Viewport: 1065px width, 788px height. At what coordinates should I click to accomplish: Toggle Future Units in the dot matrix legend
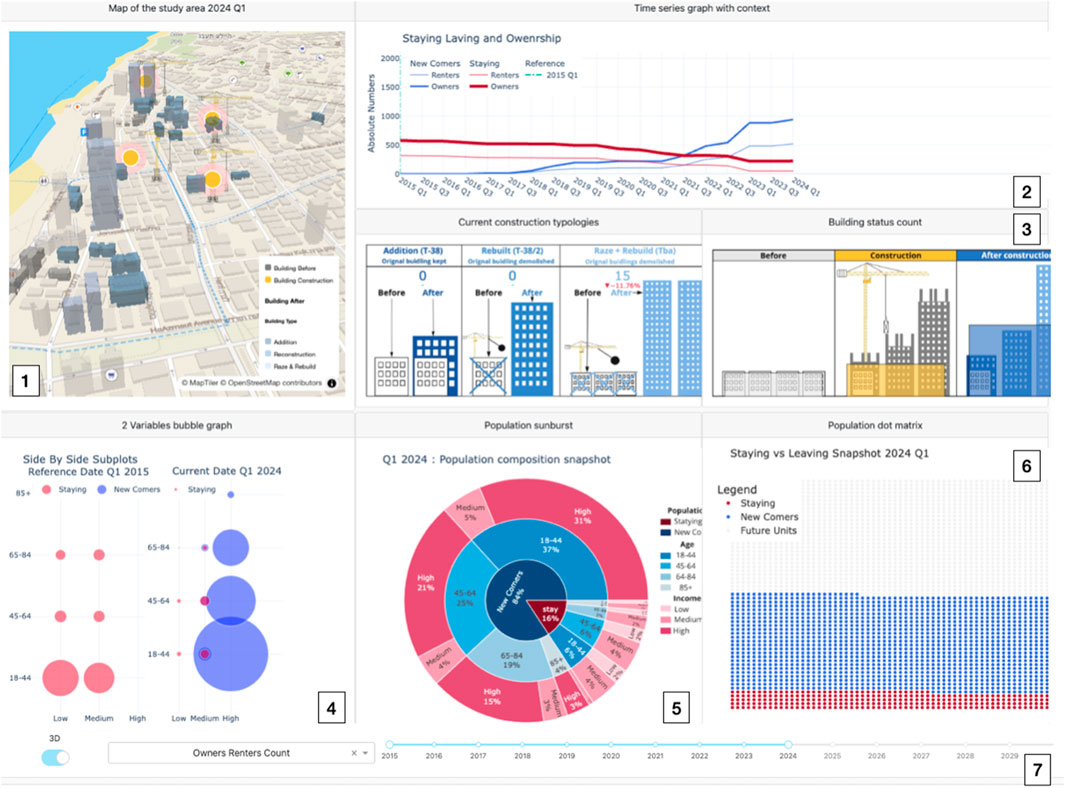(762, 531)
